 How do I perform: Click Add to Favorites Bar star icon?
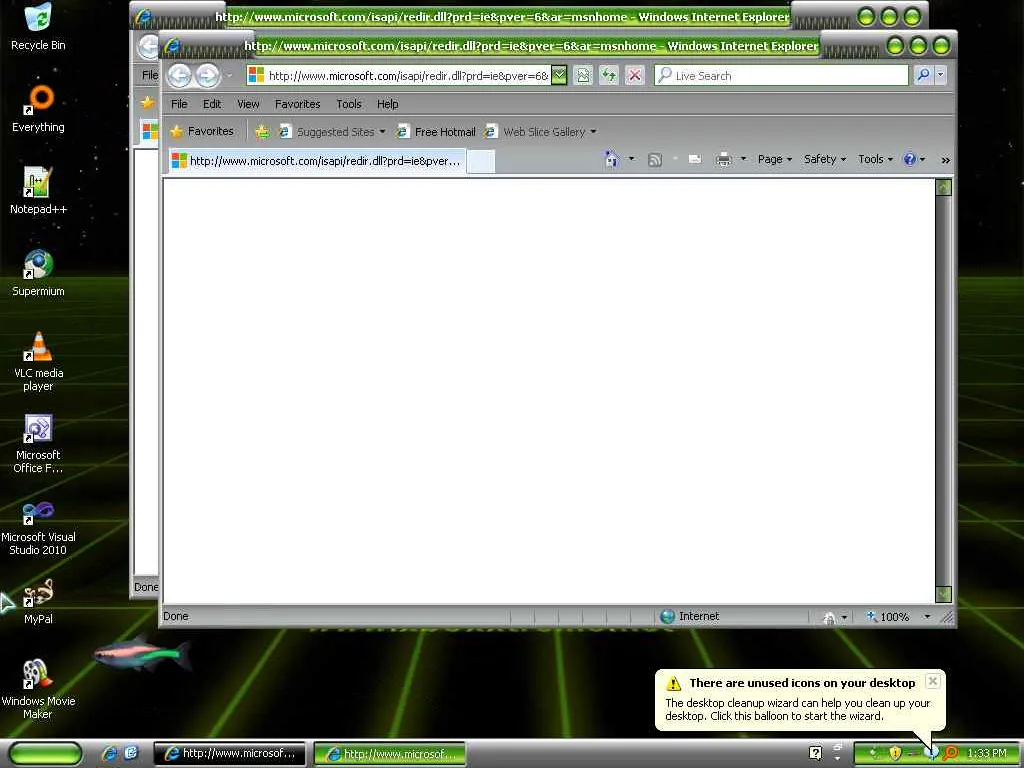(x=262, y=132)
